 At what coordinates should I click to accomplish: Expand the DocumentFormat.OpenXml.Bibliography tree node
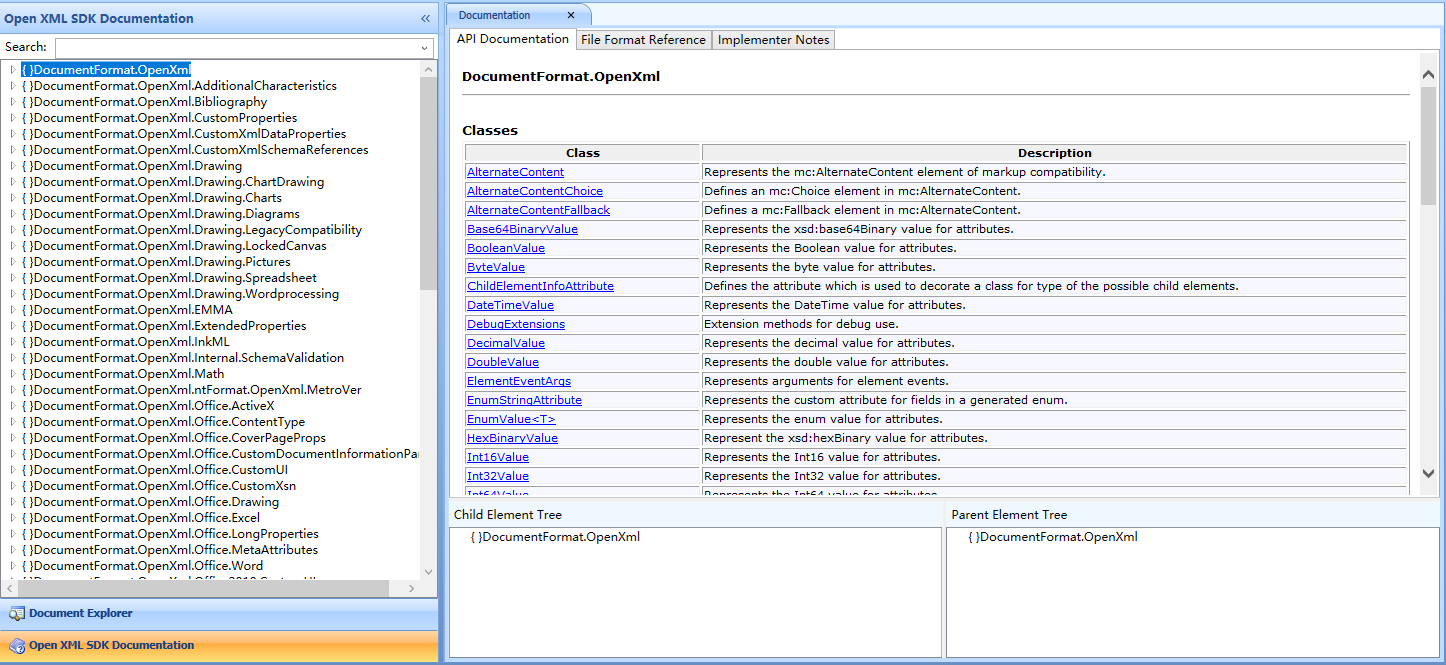(x=13, y=102)
